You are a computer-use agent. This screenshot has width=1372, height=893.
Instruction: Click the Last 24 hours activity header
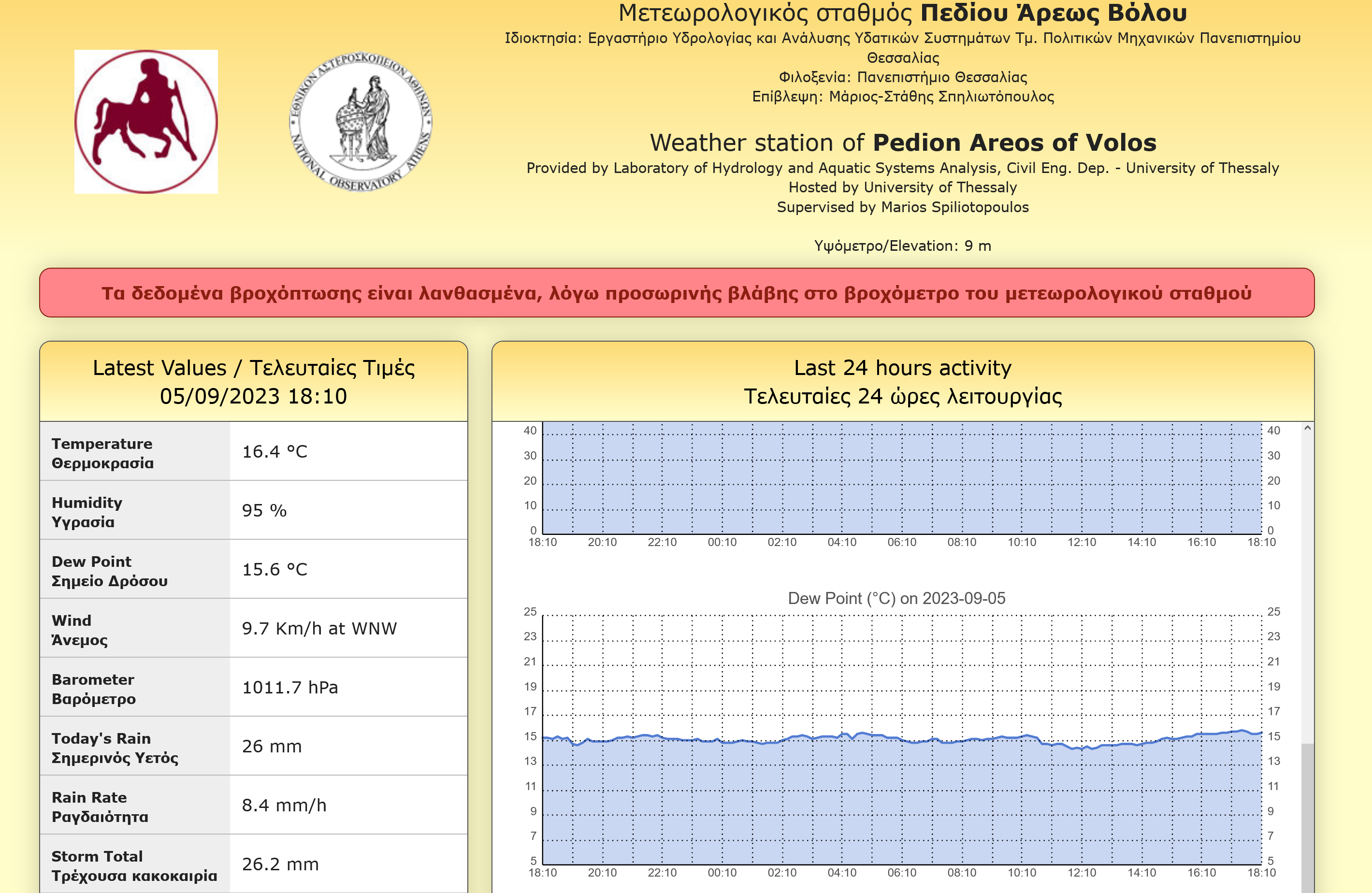click(x=902, y=382)
